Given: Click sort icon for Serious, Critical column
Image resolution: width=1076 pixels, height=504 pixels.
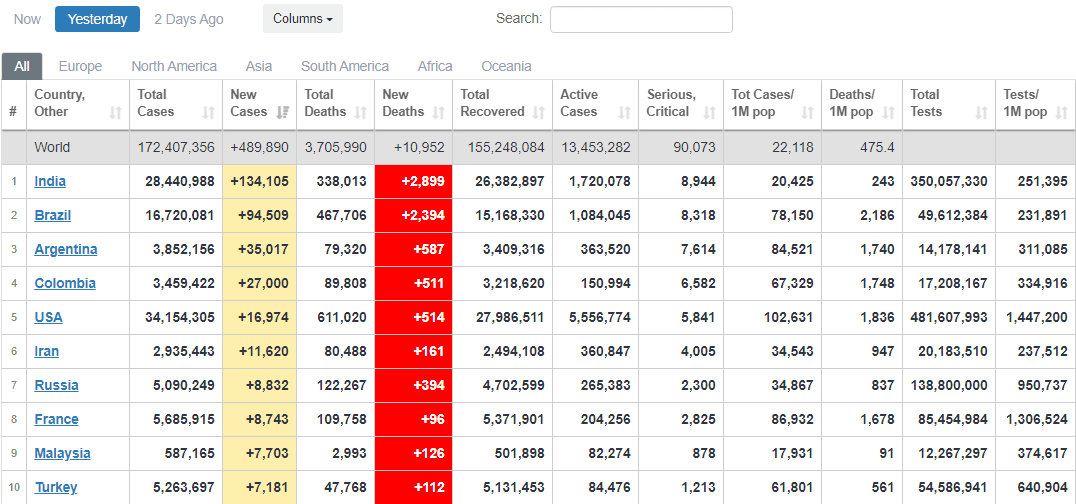Looking at the screenshot, I should click(x=710, y=112).
